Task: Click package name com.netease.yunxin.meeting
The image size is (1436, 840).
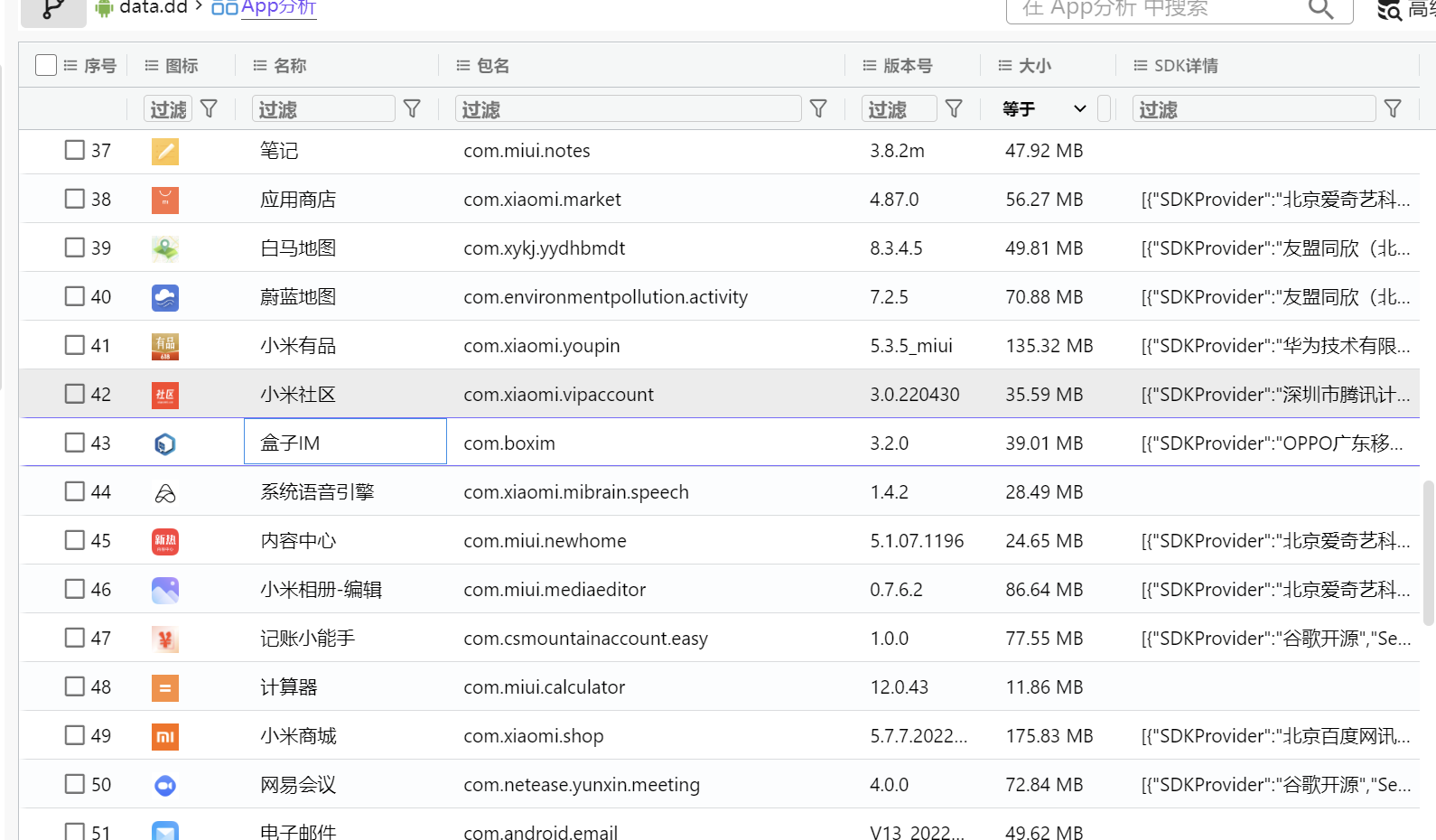Action: pyautogui.click(x=582, y=785)
